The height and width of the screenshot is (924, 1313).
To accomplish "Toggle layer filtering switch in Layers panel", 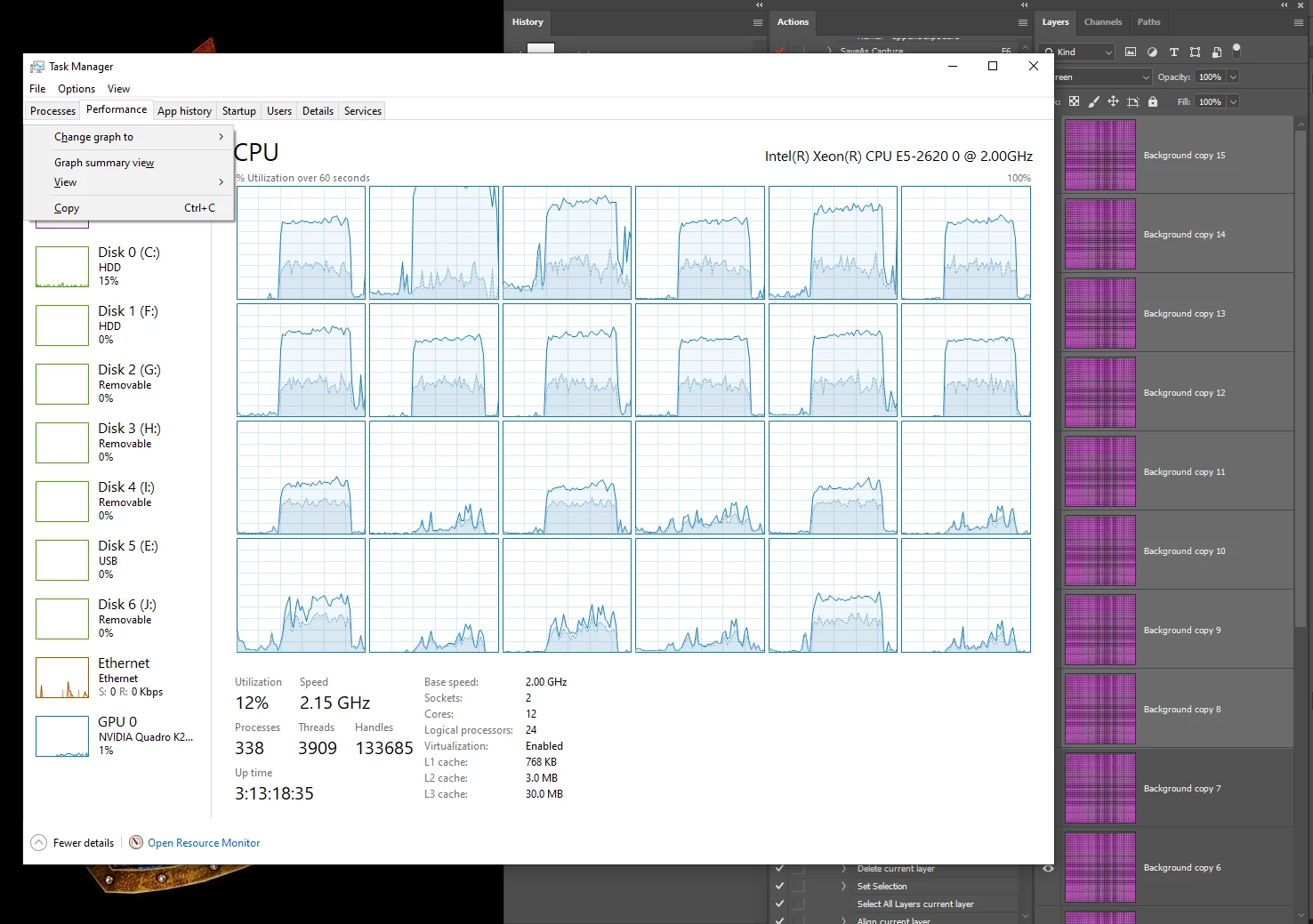I will 1236,51.
